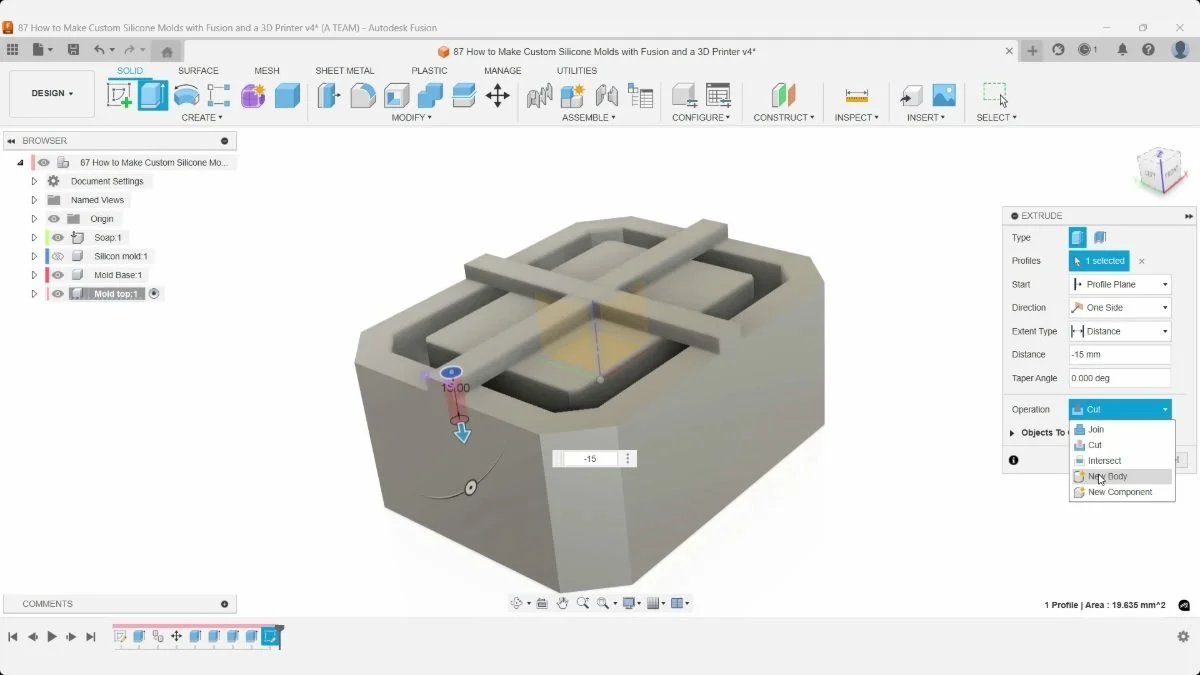Image resolution: width=1200 pixels, height=675 pixels.
Task: Select the Combine tool
Action: (x=430, y=95)
